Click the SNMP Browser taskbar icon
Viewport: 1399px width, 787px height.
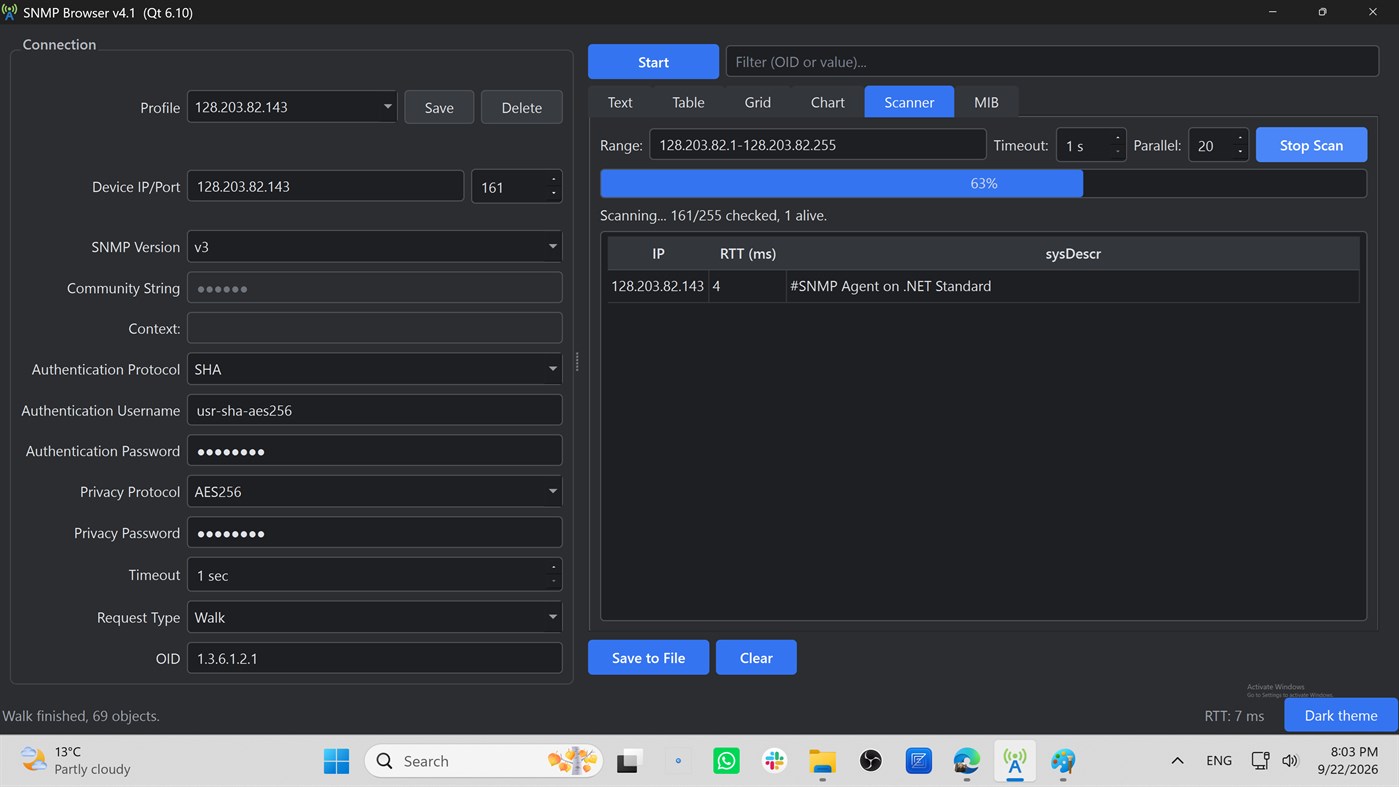[1015, 761]
